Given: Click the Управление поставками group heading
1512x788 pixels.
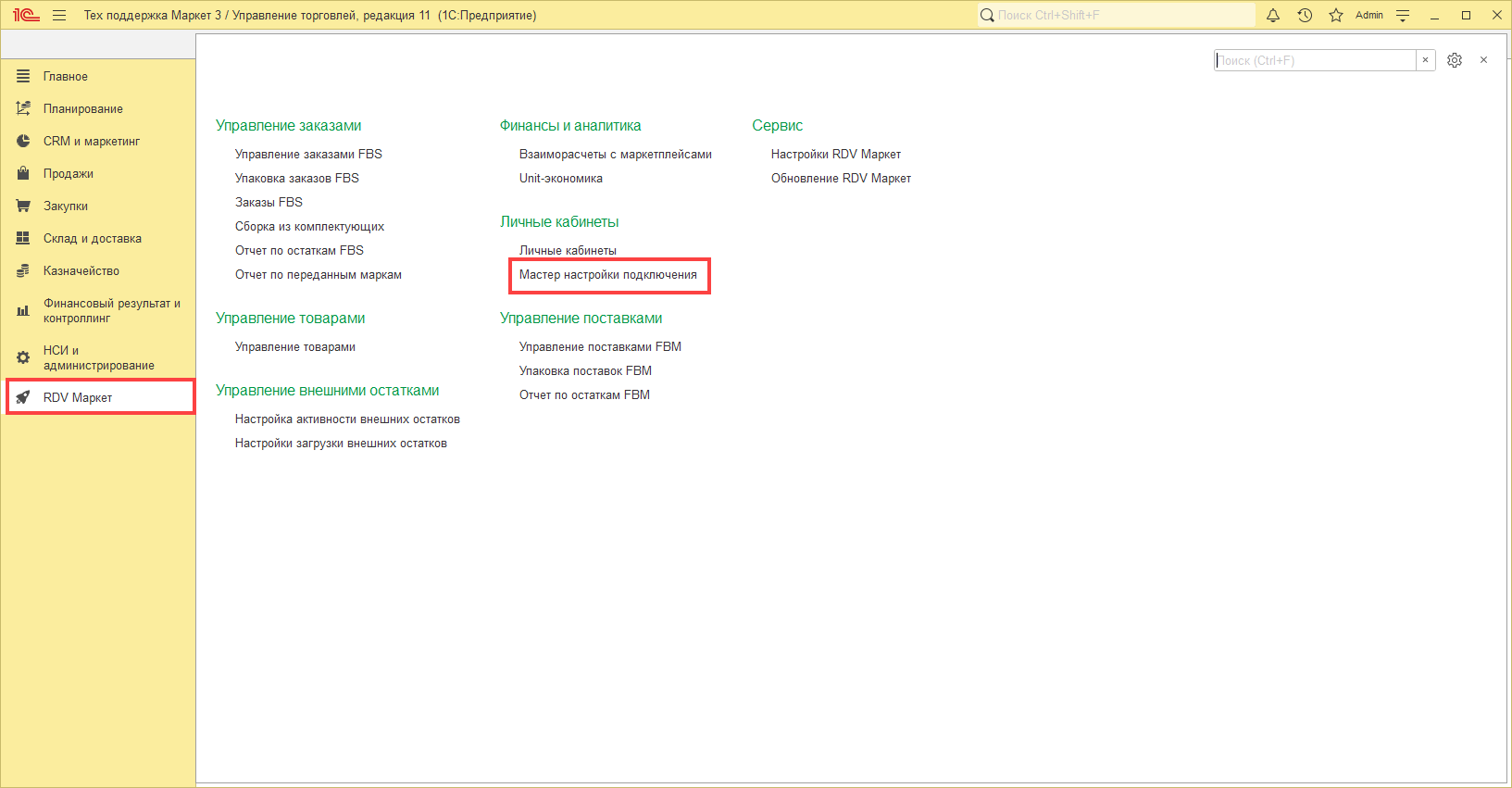Looking at the screenshot, I should click(x=581, y=318).
